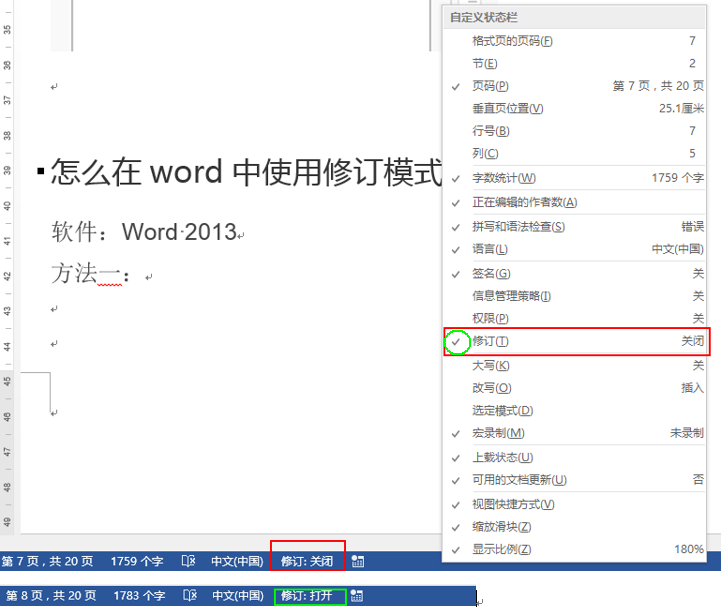Click 修订: 打开 status bar button

307,596
